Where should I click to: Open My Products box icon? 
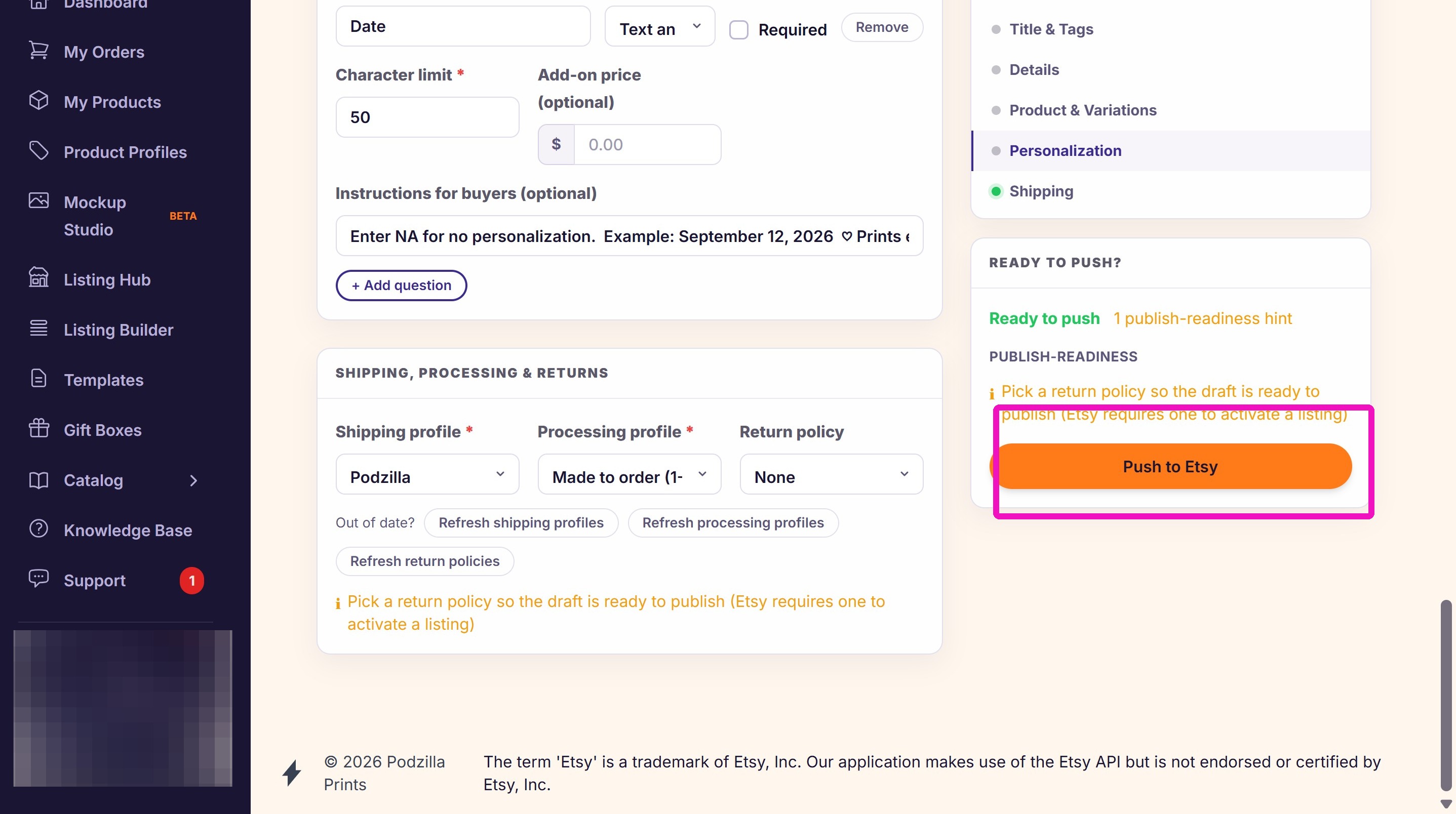click(x=38, y=101)
